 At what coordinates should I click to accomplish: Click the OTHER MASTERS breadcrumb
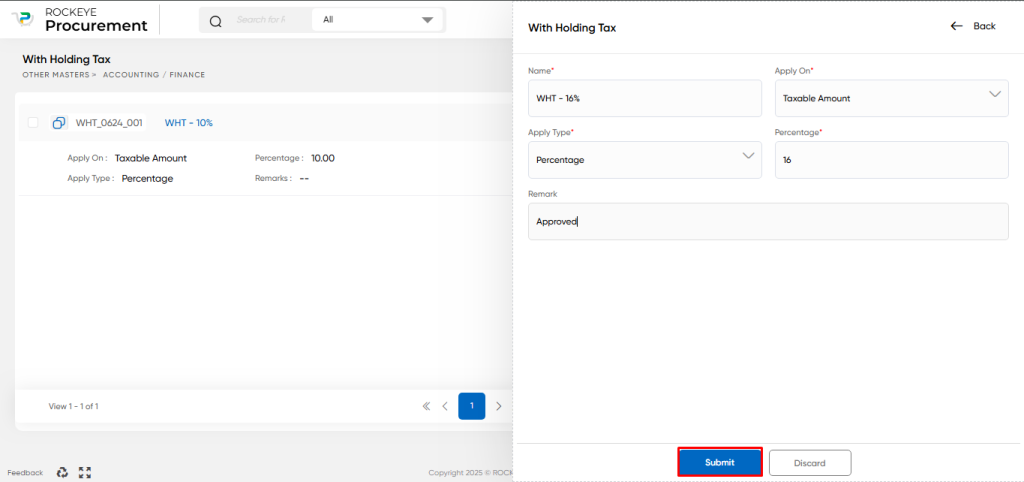point(56,75)
